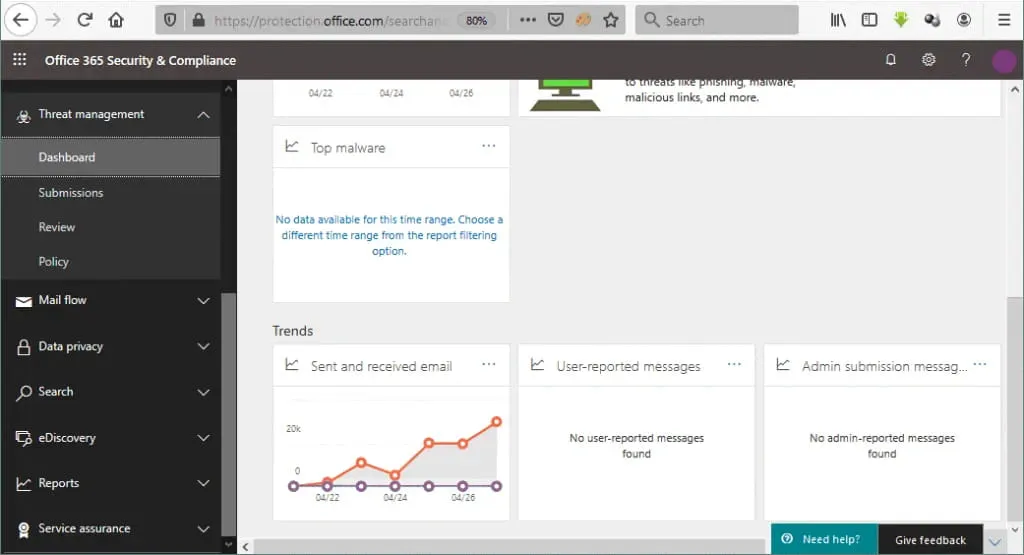
Task: Open the Firefox library icon
Action: click(x=838, y=20)
